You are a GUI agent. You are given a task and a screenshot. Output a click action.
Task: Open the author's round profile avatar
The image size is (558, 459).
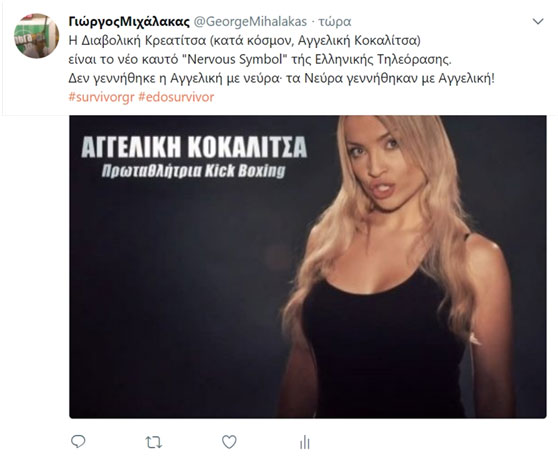click(x=36, y=36)
